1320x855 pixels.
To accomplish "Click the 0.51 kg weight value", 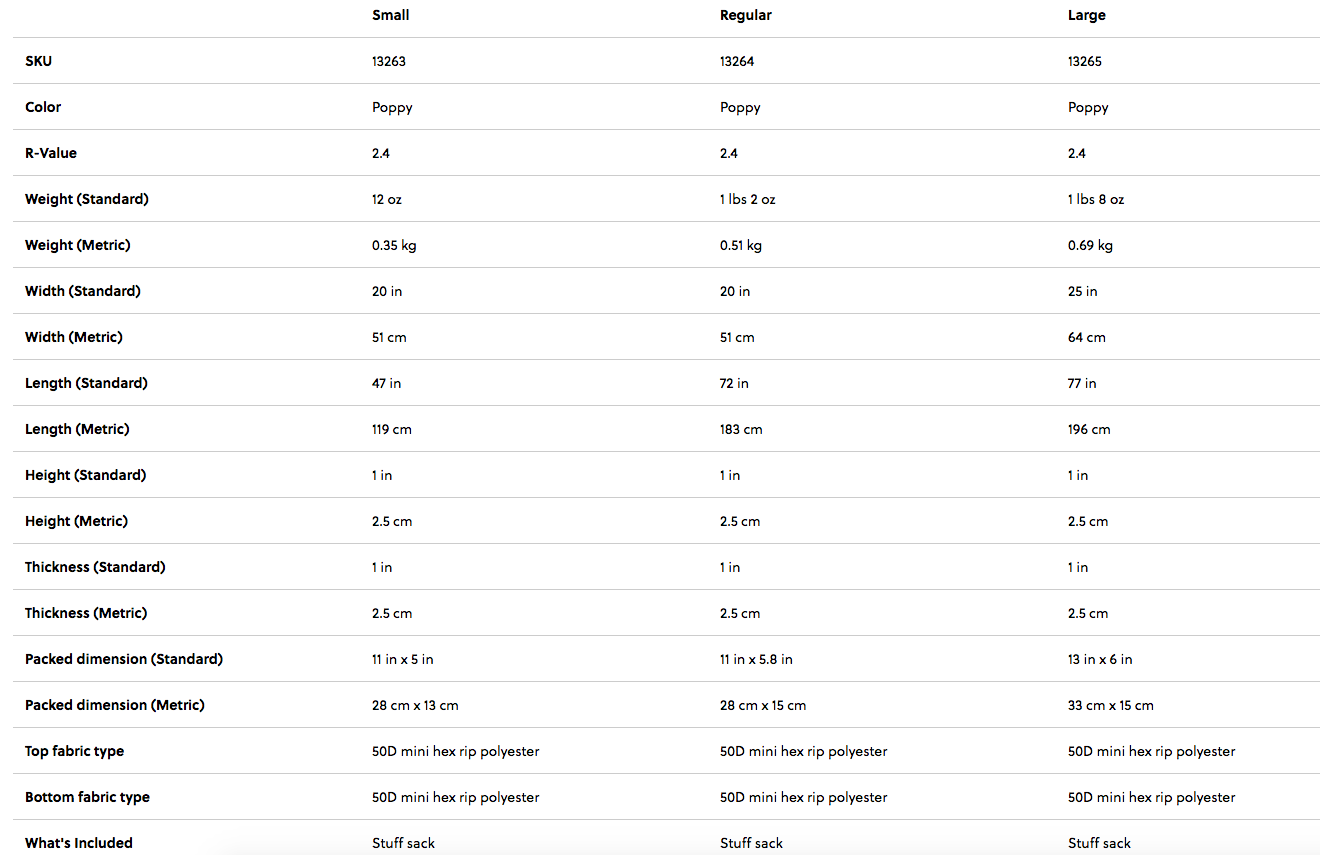I will [x=741, y=245].
